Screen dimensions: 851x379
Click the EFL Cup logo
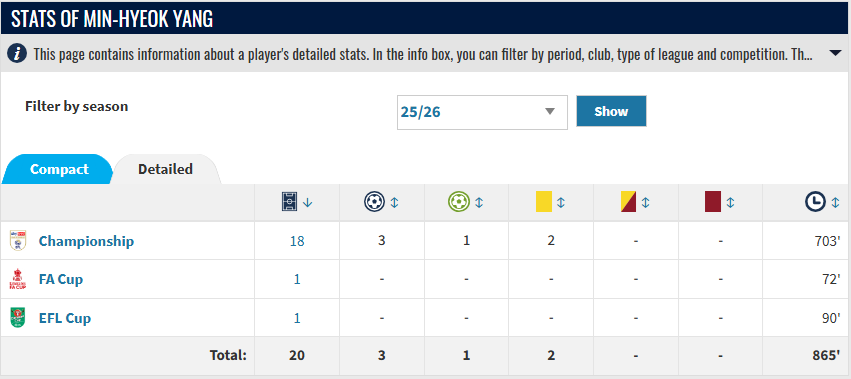click(x=17, y=318)
